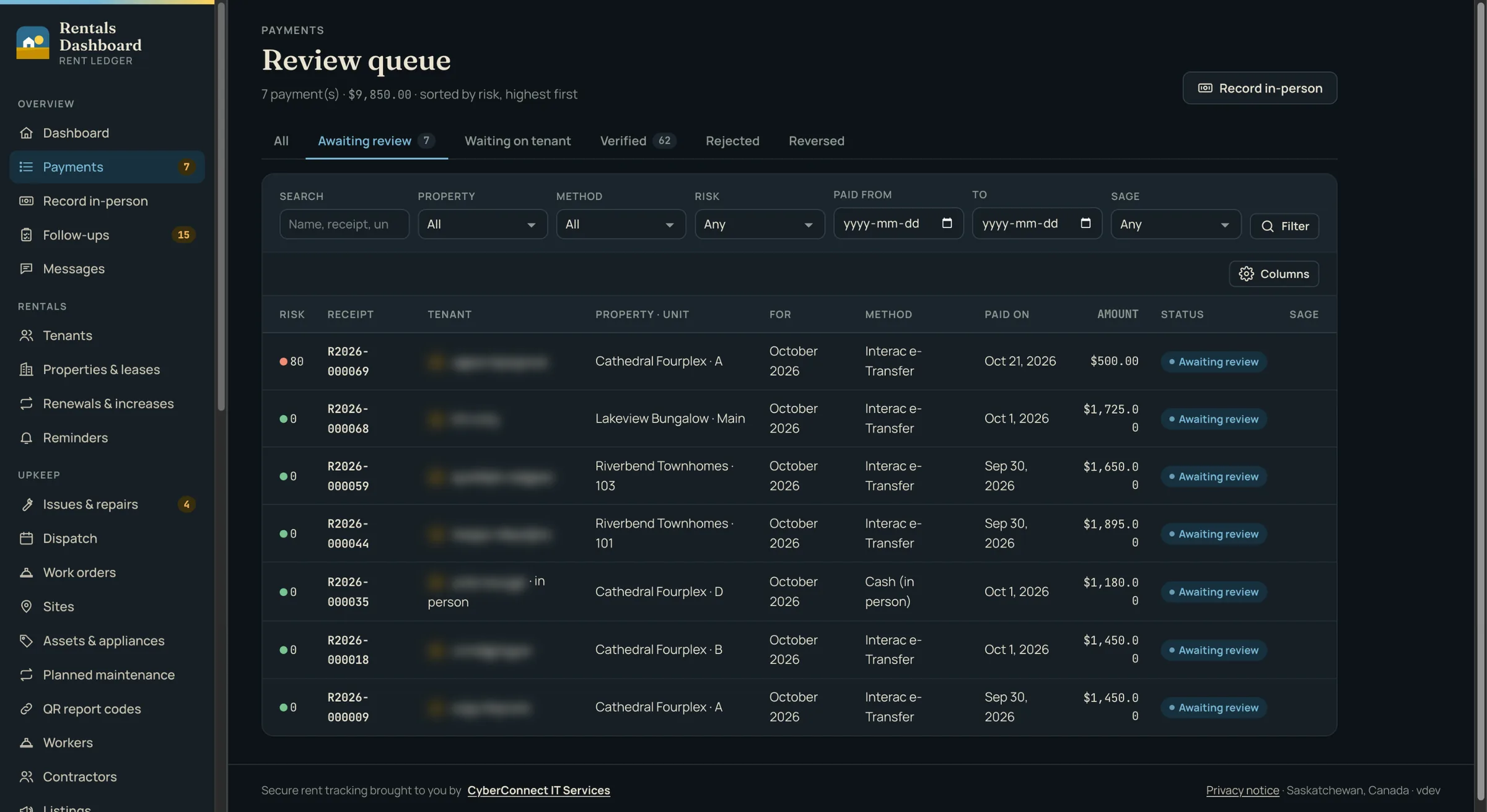The height and width of the screenshot is (812, 1487).
Task: Open Dashboard via its home icon
Action: [26, 133]
